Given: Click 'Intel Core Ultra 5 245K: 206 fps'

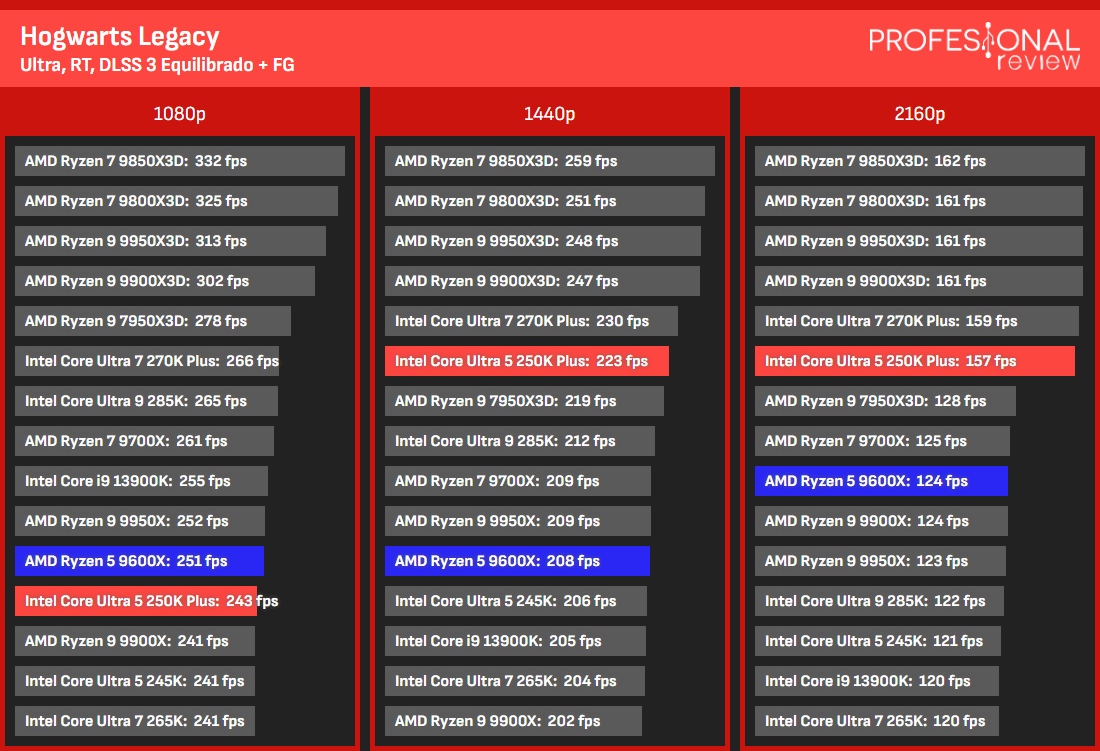Looking at the screenshot, I should [x=516, y=601].
